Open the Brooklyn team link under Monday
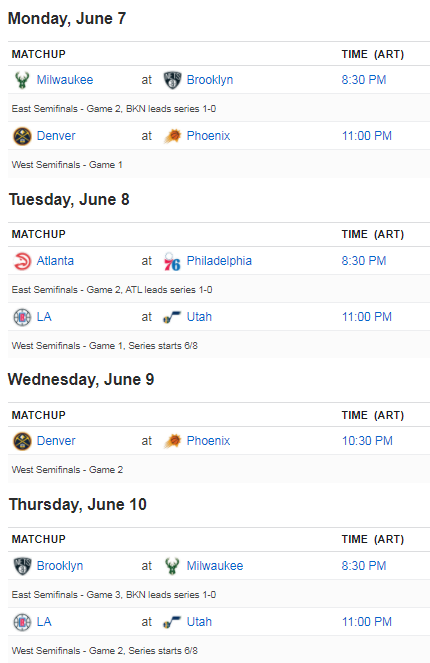 click(210, 80)
